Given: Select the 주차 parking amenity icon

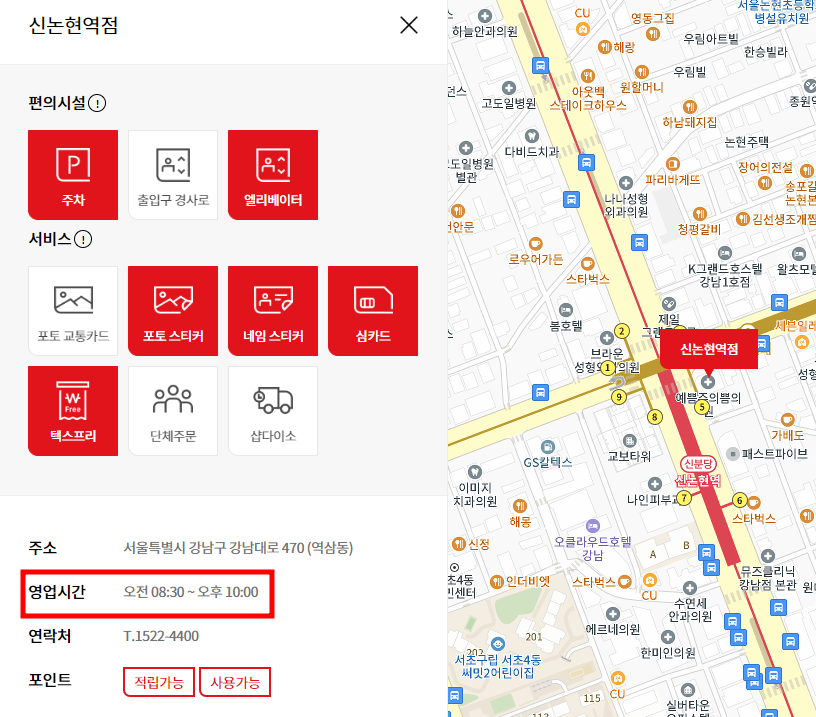Looking at the screenshot, I should point(72,174).
